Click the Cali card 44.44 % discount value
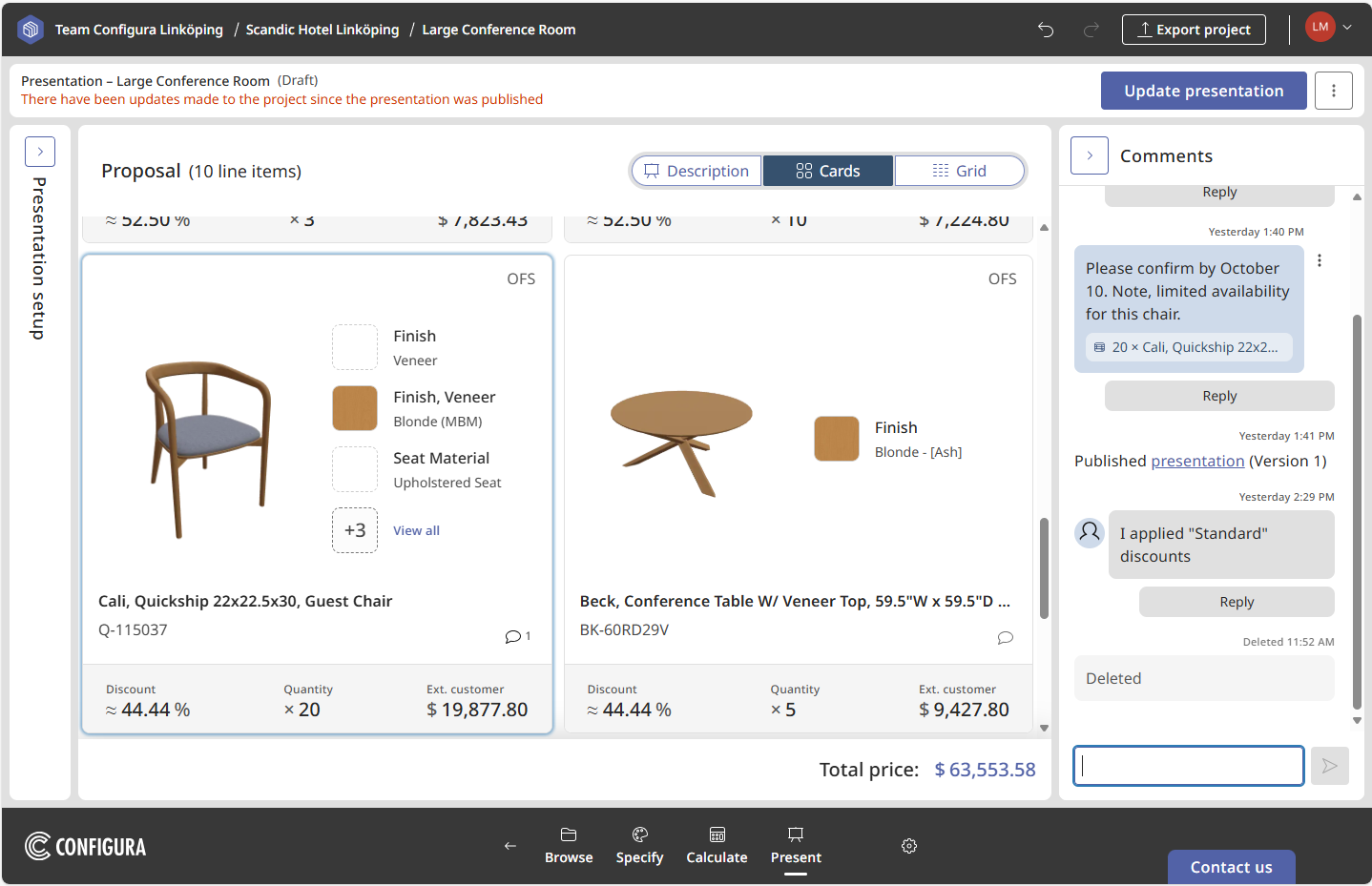 (x=148, y=710)
